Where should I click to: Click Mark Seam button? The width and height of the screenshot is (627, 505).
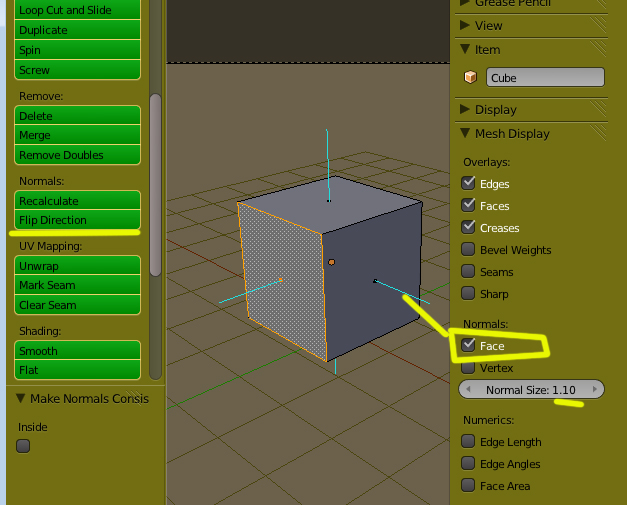click(x=77, y=285)
